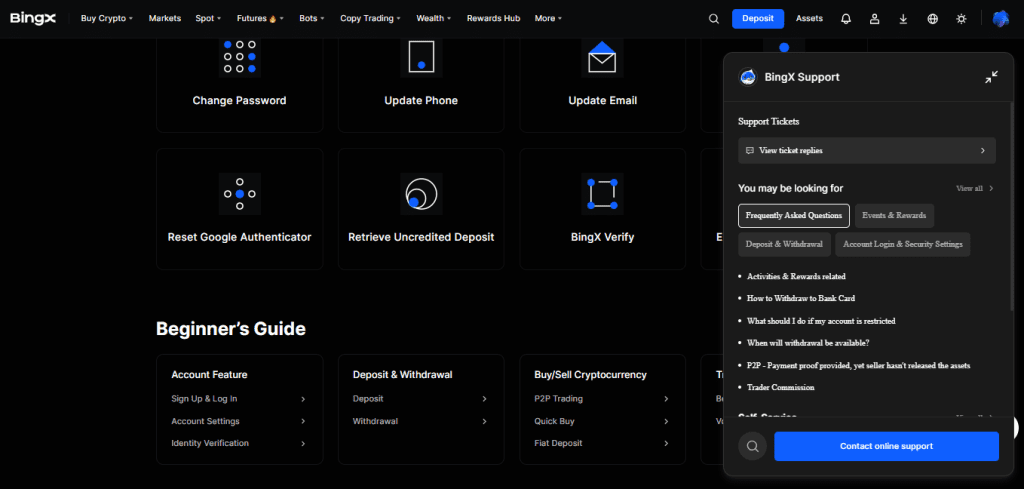This screenshot has width=1024, height=489.
Task: Click the Update Phone icon
Action: pos(421,57)
